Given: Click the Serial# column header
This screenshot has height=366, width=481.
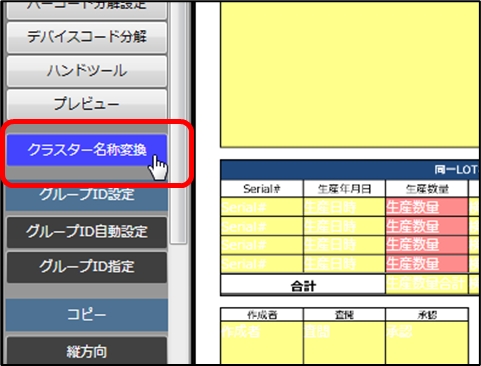Looking at the screenshot, I should [x=262, y=189].
